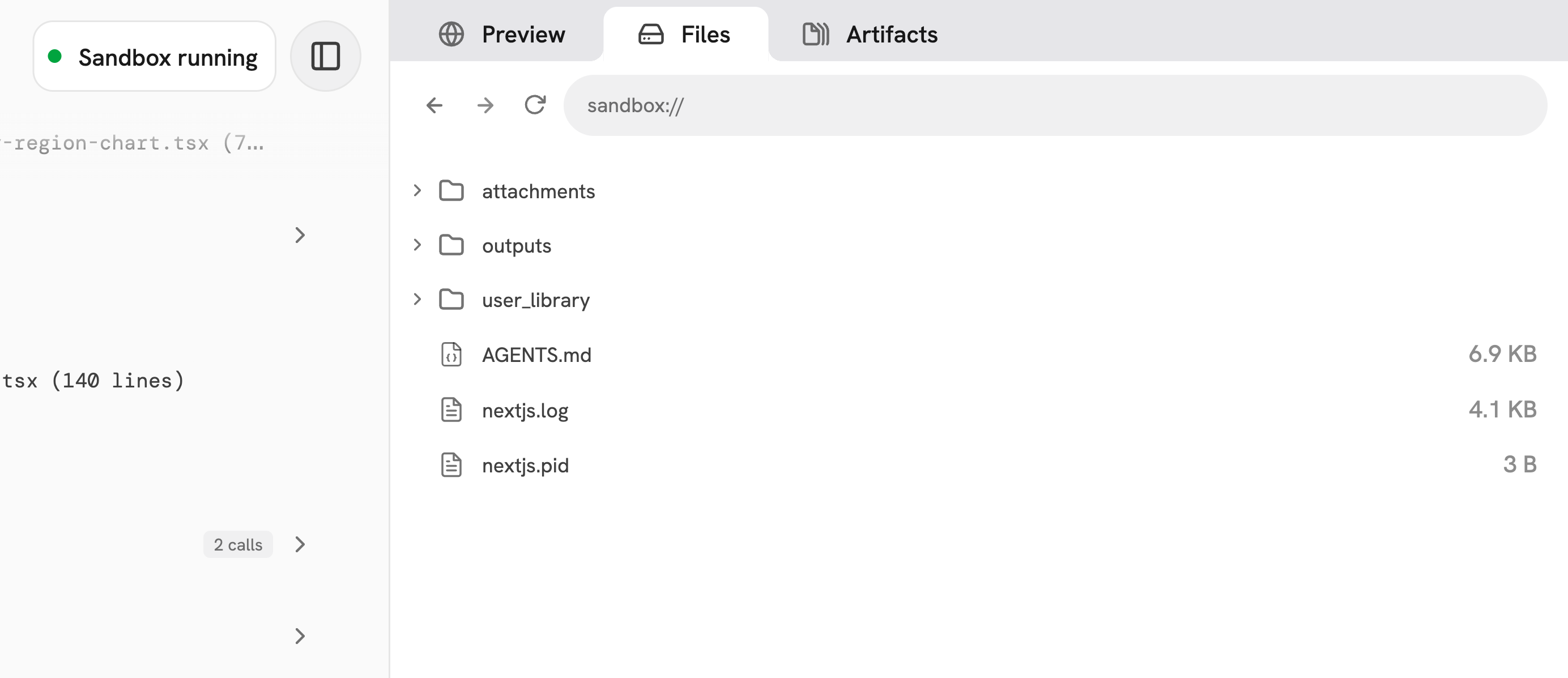The width and height of the screenshot is (1568, 678).
Task: Click the AGENTS.md file icon
Action: pyautogui.click(x=451, y=353)
